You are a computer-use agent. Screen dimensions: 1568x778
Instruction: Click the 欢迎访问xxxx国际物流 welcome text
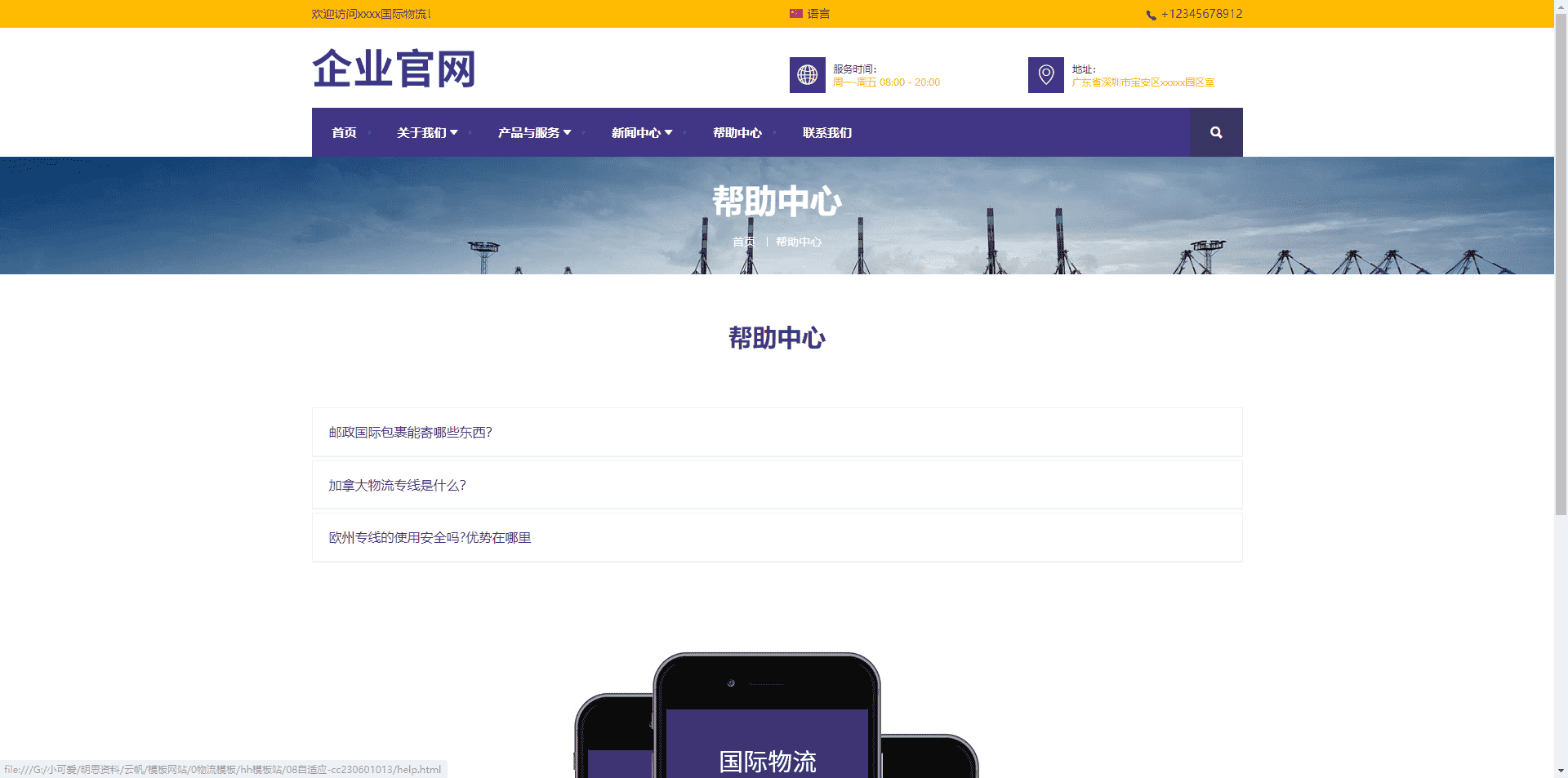(x=371, y=14)
